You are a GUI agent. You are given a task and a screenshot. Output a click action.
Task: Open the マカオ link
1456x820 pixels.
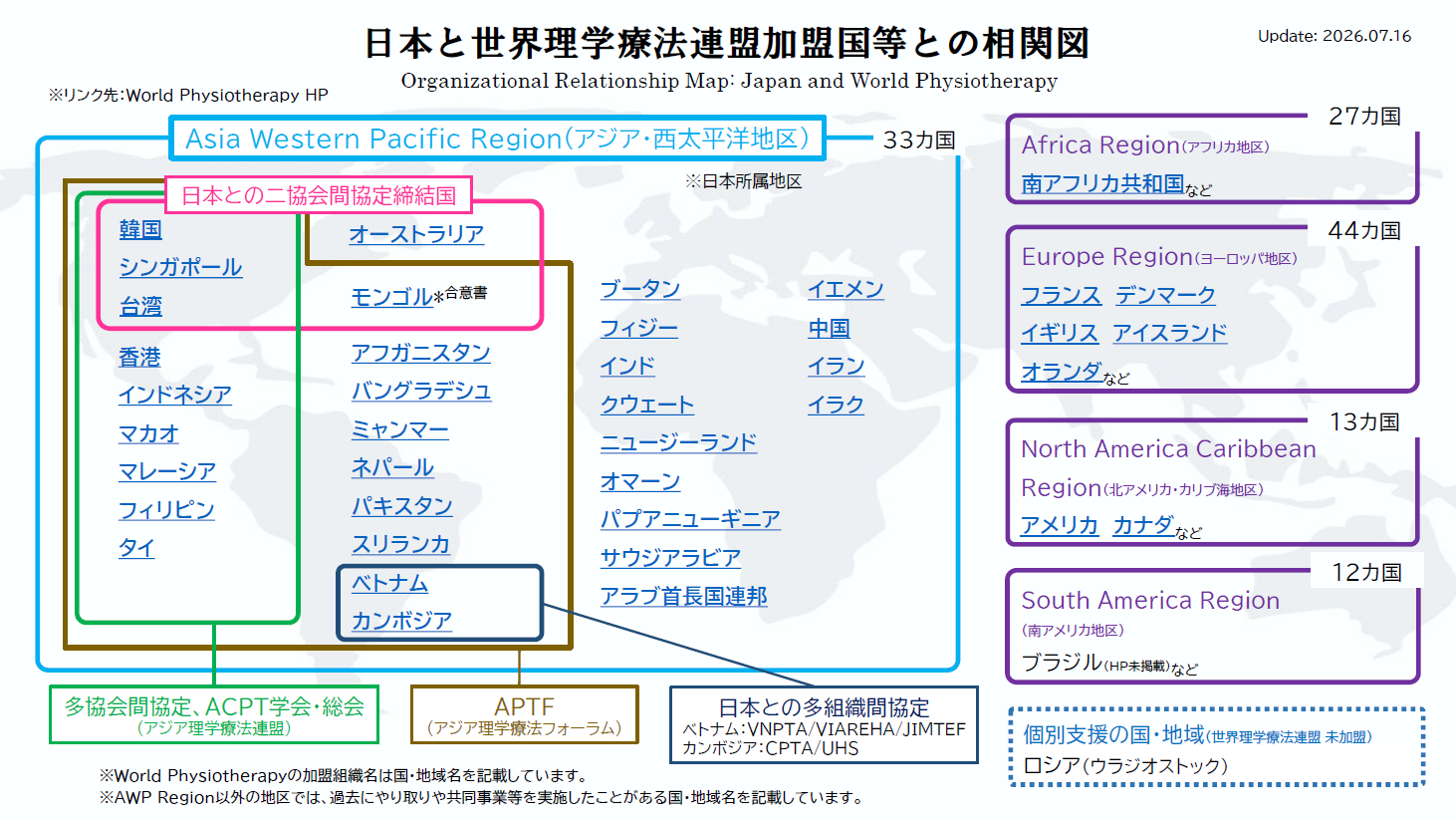[x=148, y=433]
